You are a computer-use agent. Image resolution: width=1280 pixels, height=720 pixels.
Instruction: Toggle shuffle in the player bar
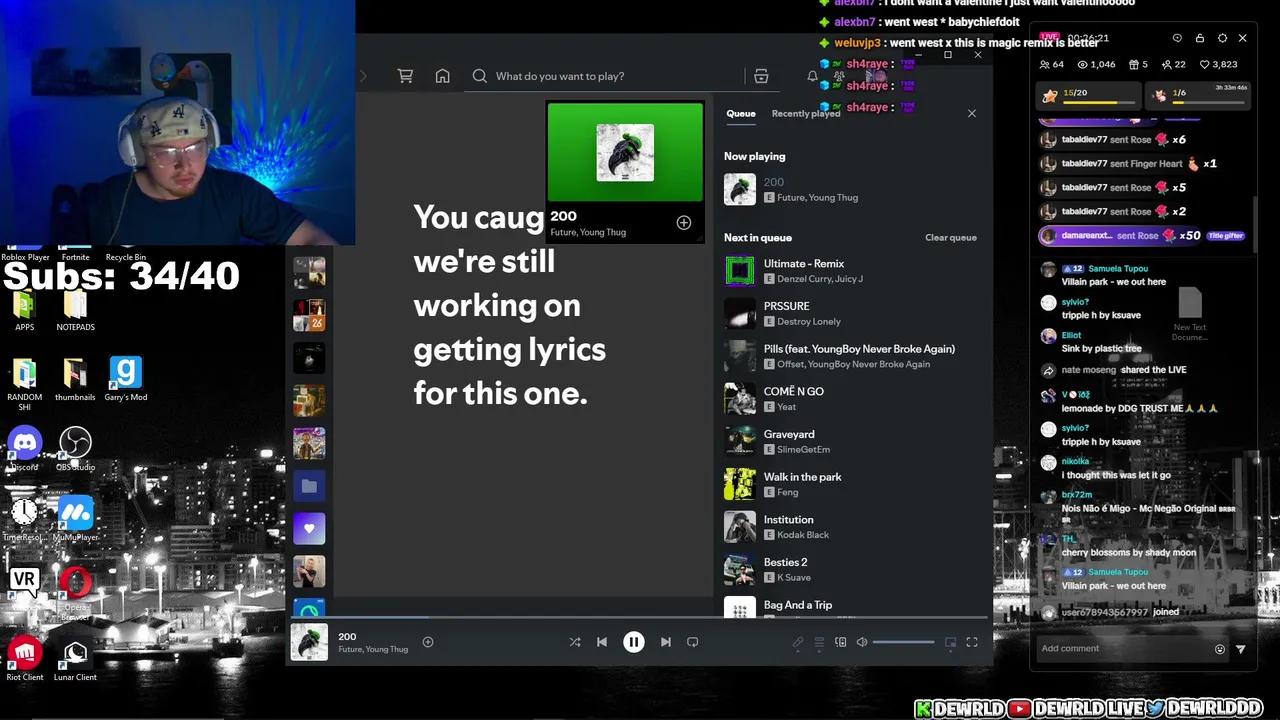575,642
